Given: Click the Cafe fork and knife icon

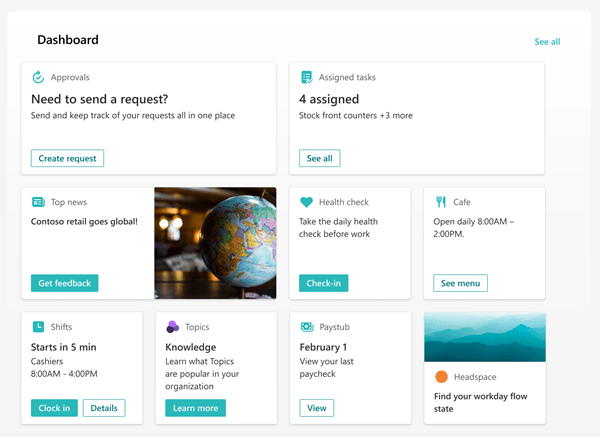Looking at the screenshot, I should (441, 202).
